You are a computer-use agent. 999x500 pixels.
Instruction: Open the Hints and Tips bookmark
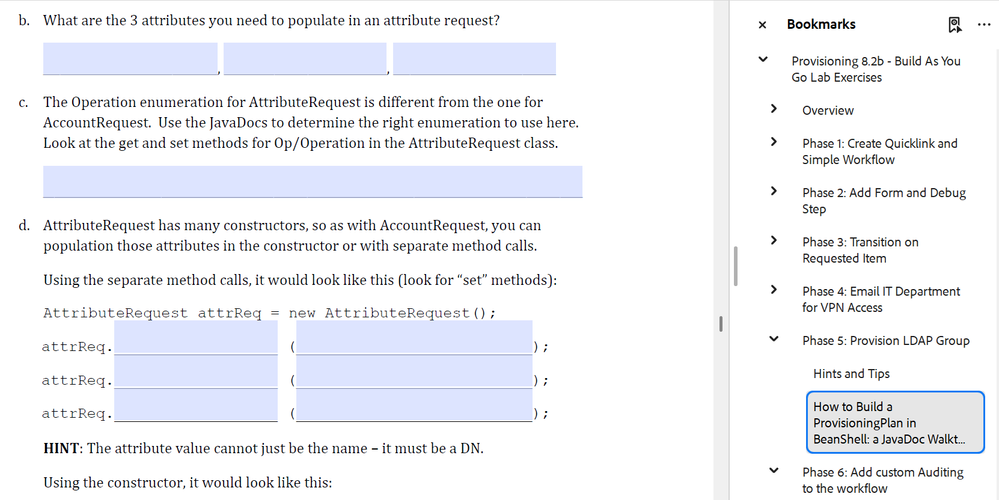pos(851,374)
